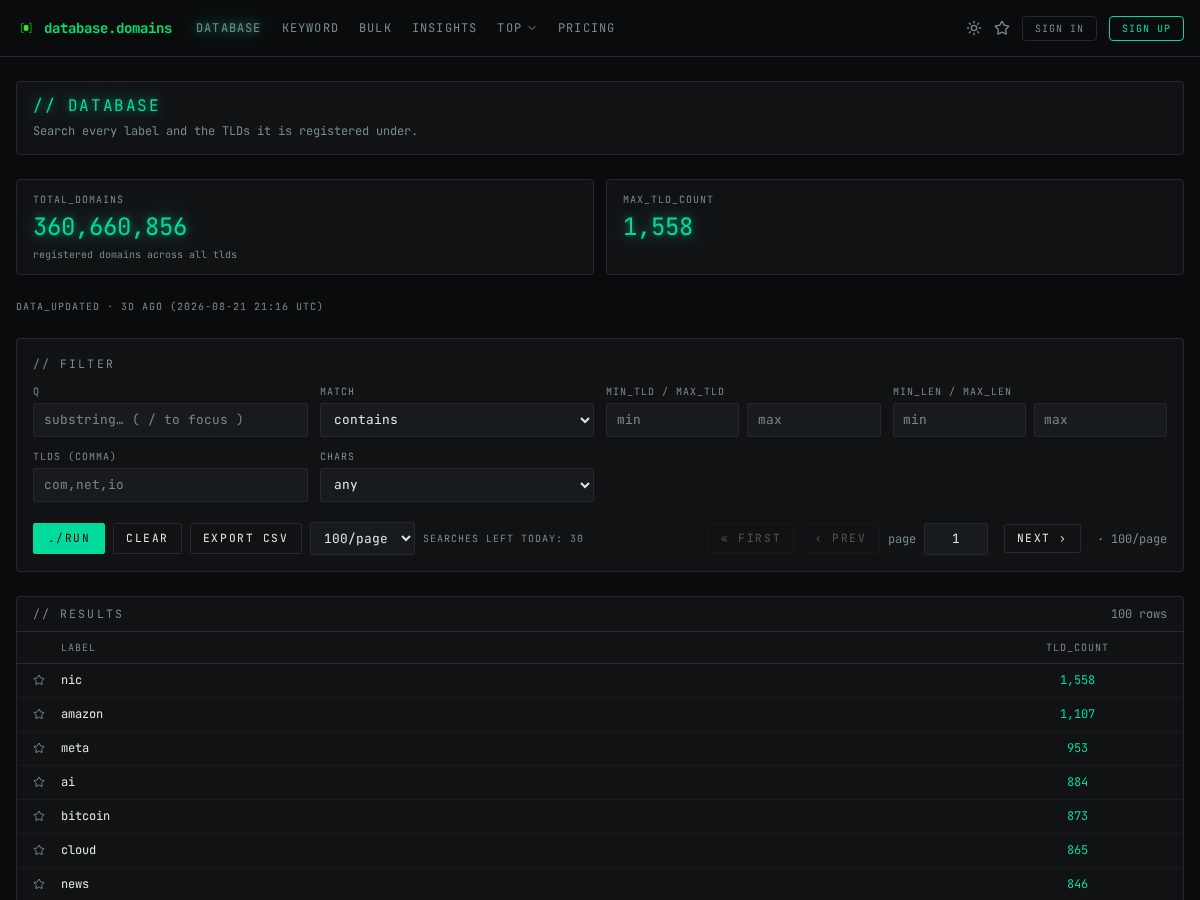Focus the MIN_LEN min field
The width and height of the screenshot is (1200, 900).
click(959, 420)
